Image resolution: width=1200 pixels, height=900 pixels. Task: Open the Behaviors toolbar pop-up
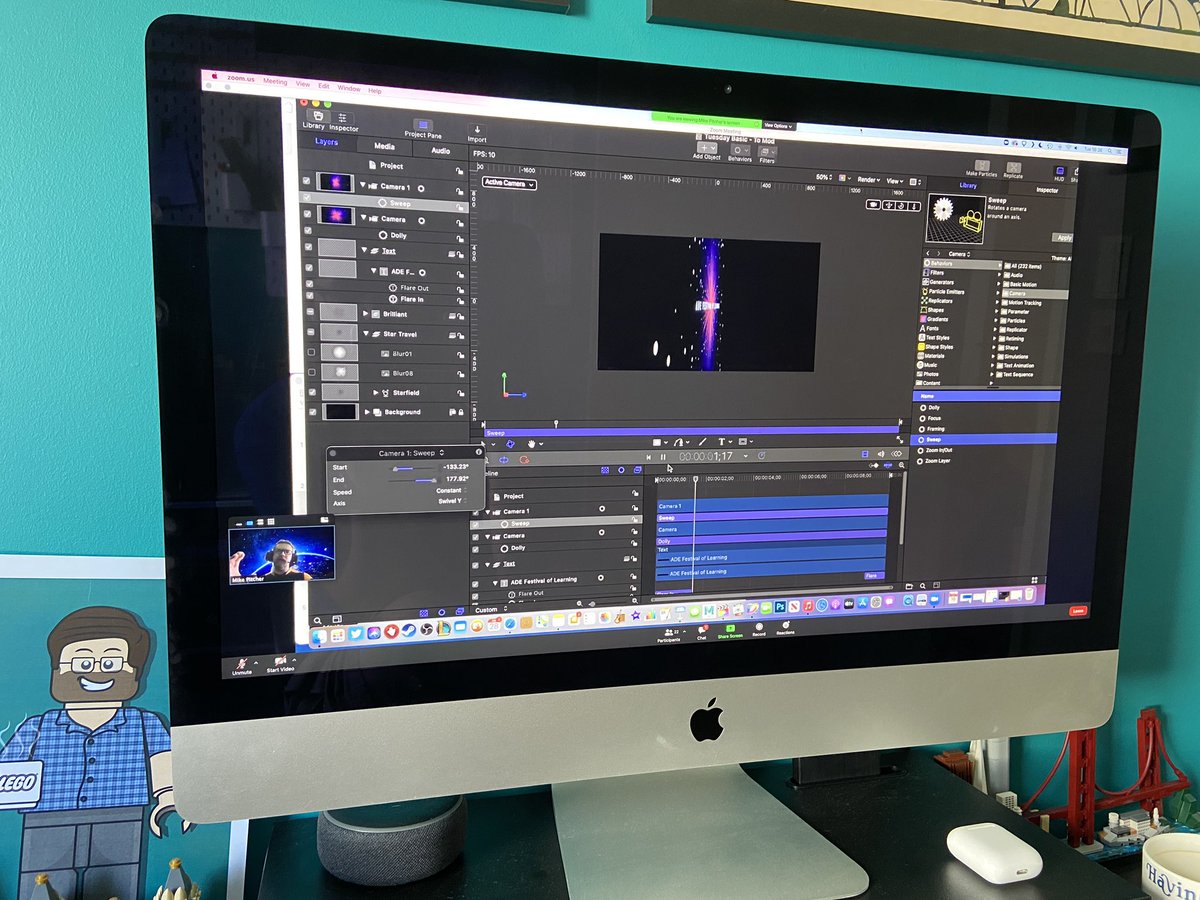tap(740, 148)
